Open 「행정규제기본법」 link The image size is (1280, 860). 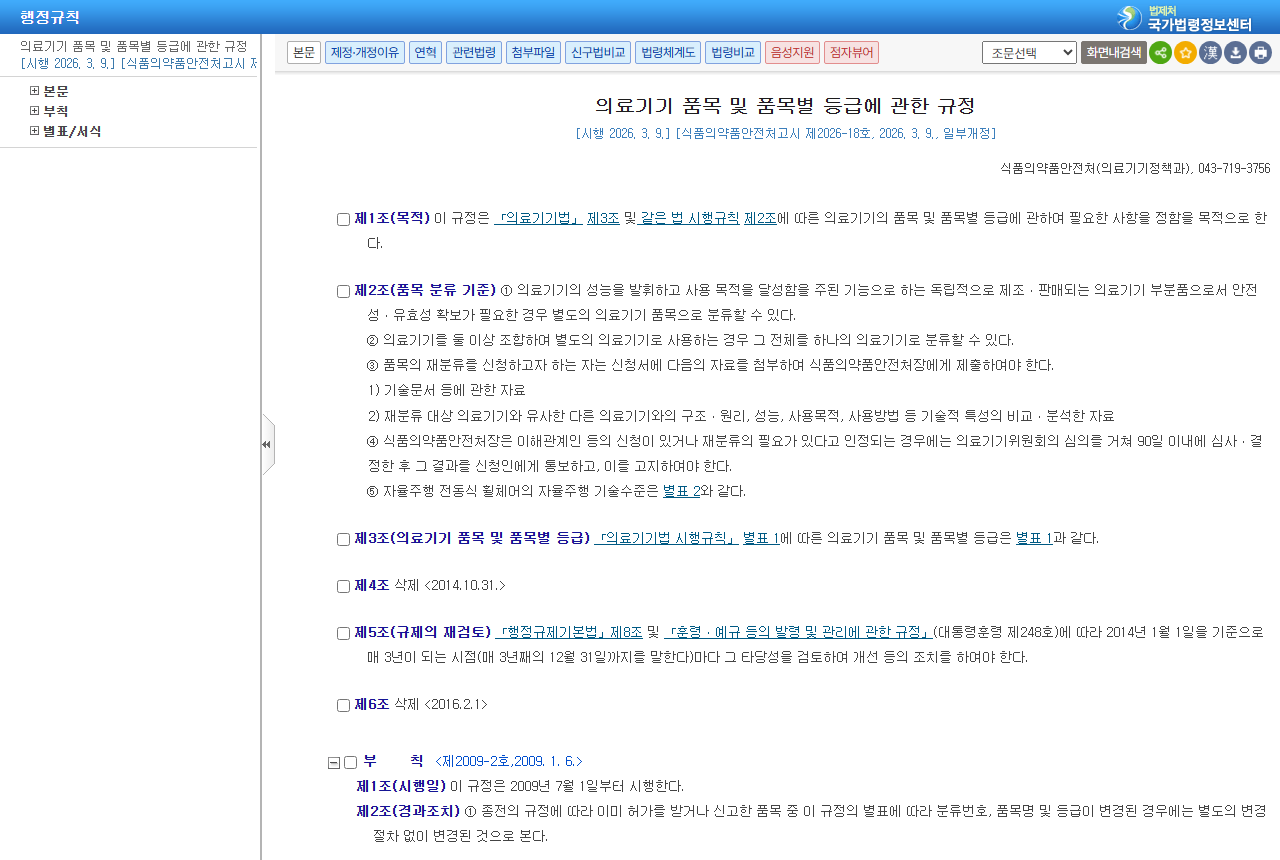point(553,632)
